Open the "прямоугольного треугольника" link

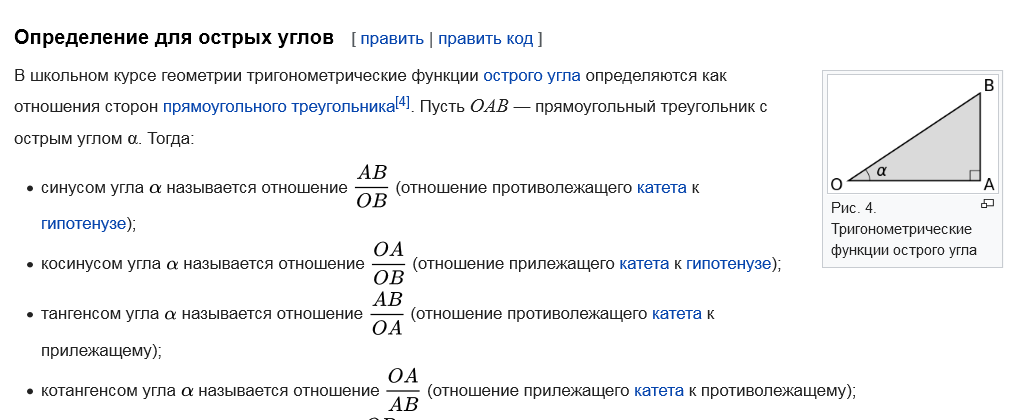point(279,106)
